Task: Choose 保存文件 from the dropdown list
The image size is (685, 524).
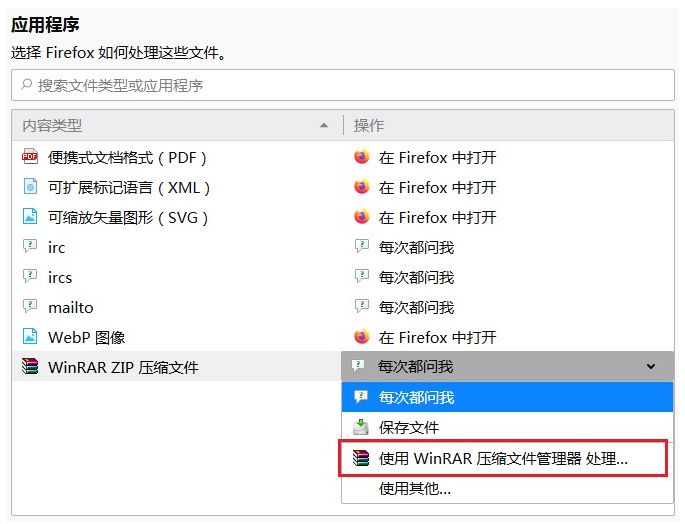Action: click(x=409, y=427)
